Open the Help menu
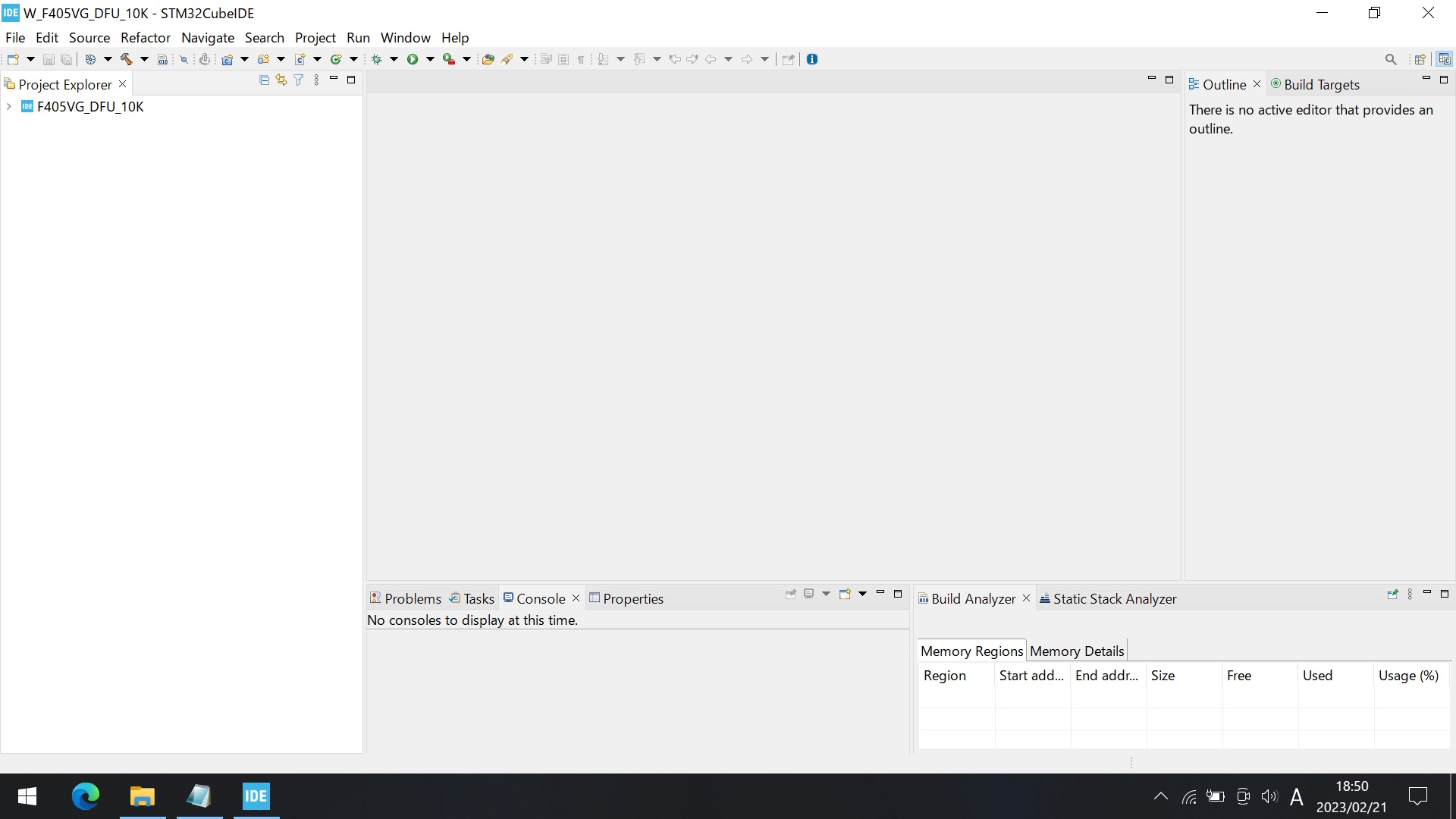This screenshot has width=1456, height=819. (x=455, y=37)
